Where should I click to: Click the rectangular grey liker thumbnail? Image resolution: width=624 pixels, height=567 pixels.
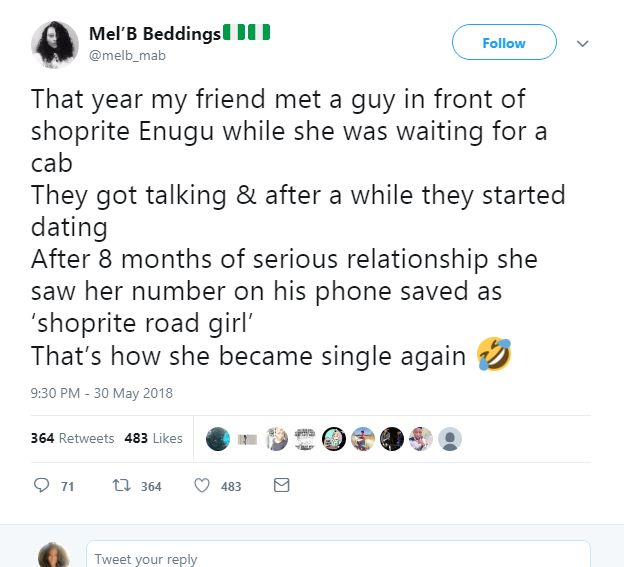[x=247, y=439]
